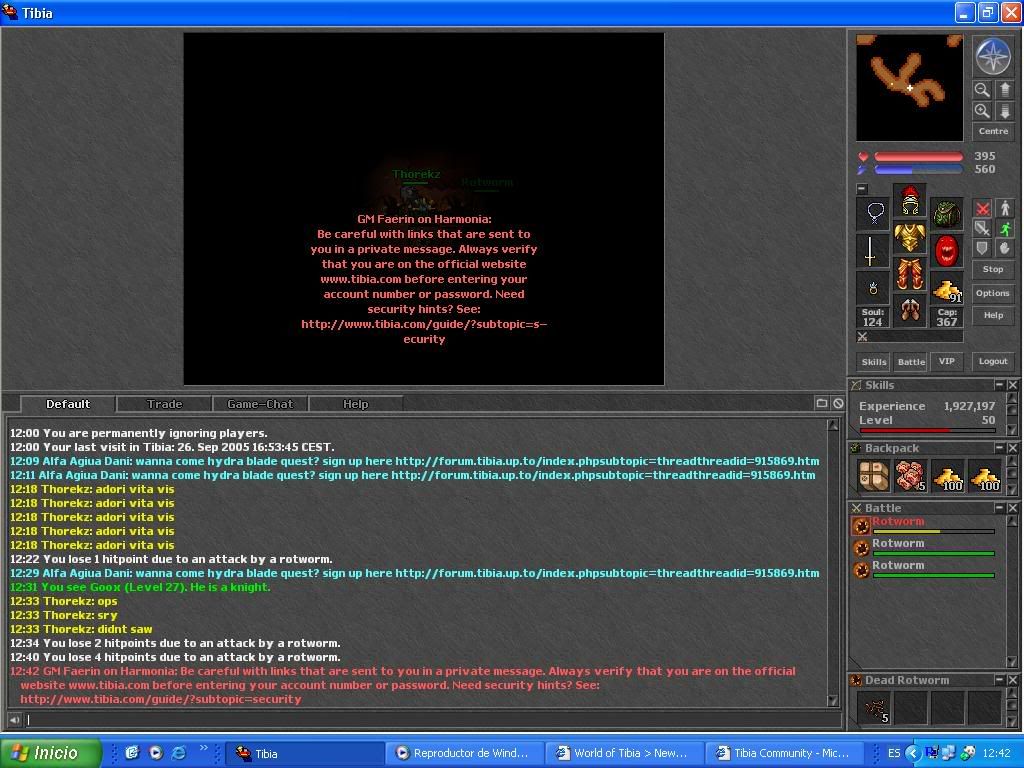This screenshot has height=768, width=1024.
Task: Select the red-plumed helmet slot
Action: pos(910,200)
